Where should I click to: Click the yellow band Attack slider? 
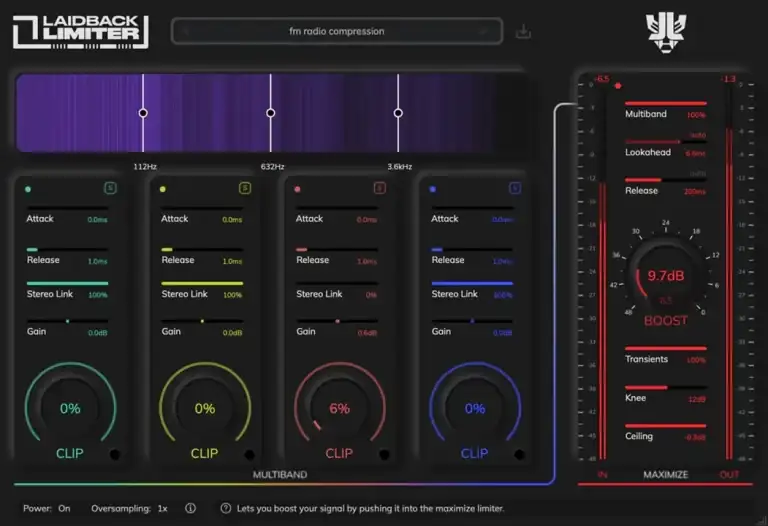(202, 208)
